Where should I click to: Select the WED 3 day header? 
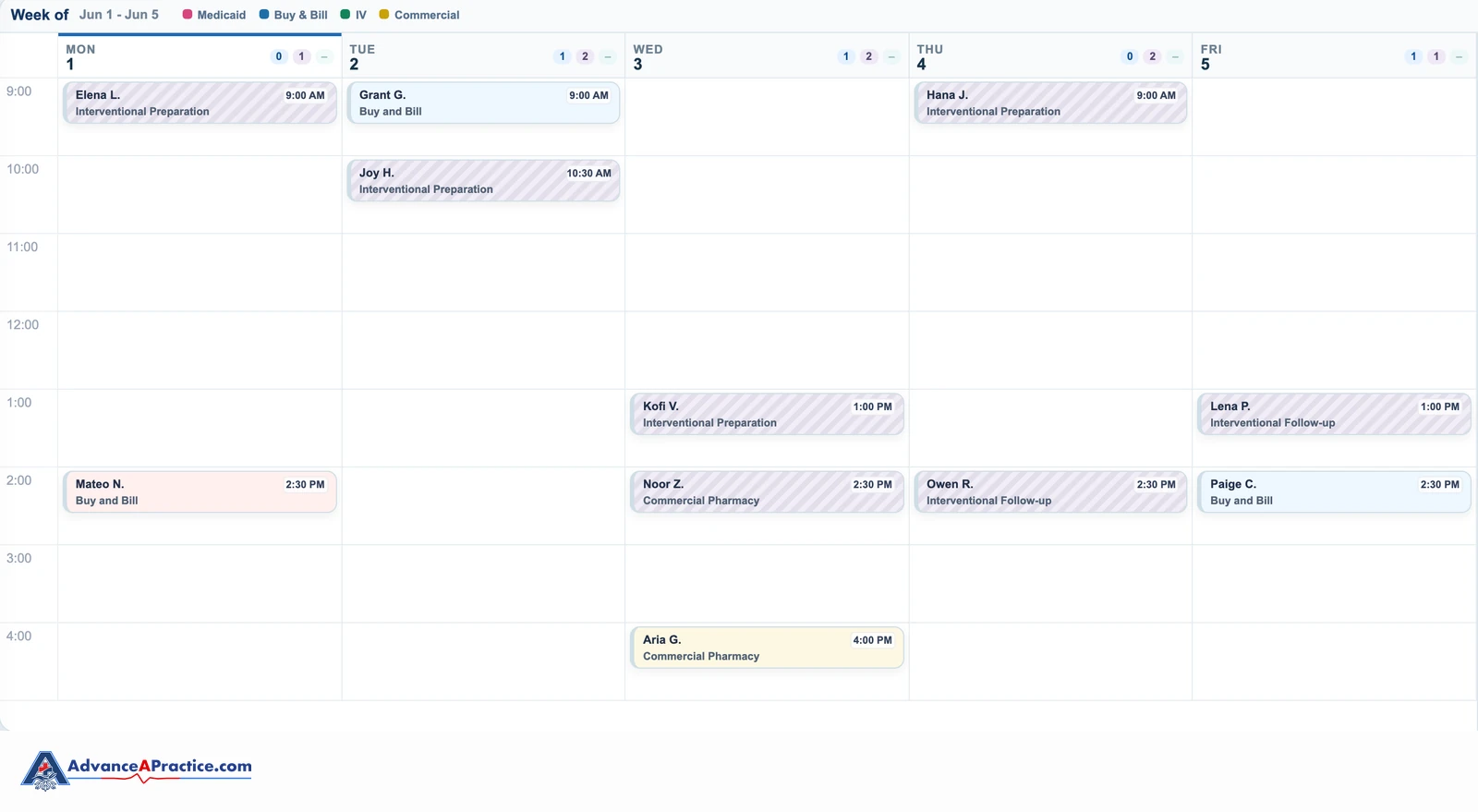coord(767,56)
